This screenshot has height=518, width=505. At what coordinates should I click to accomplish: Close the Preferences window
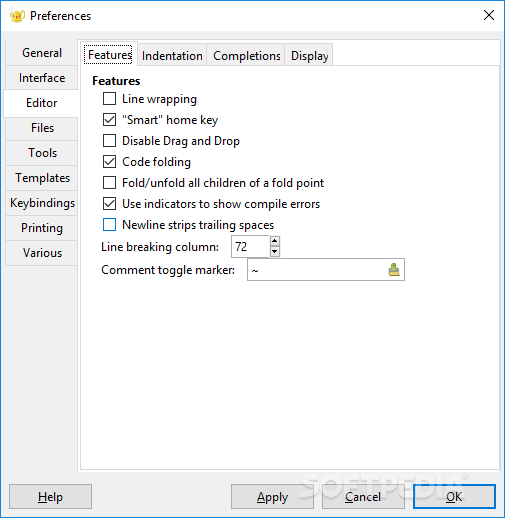[489, 15]
